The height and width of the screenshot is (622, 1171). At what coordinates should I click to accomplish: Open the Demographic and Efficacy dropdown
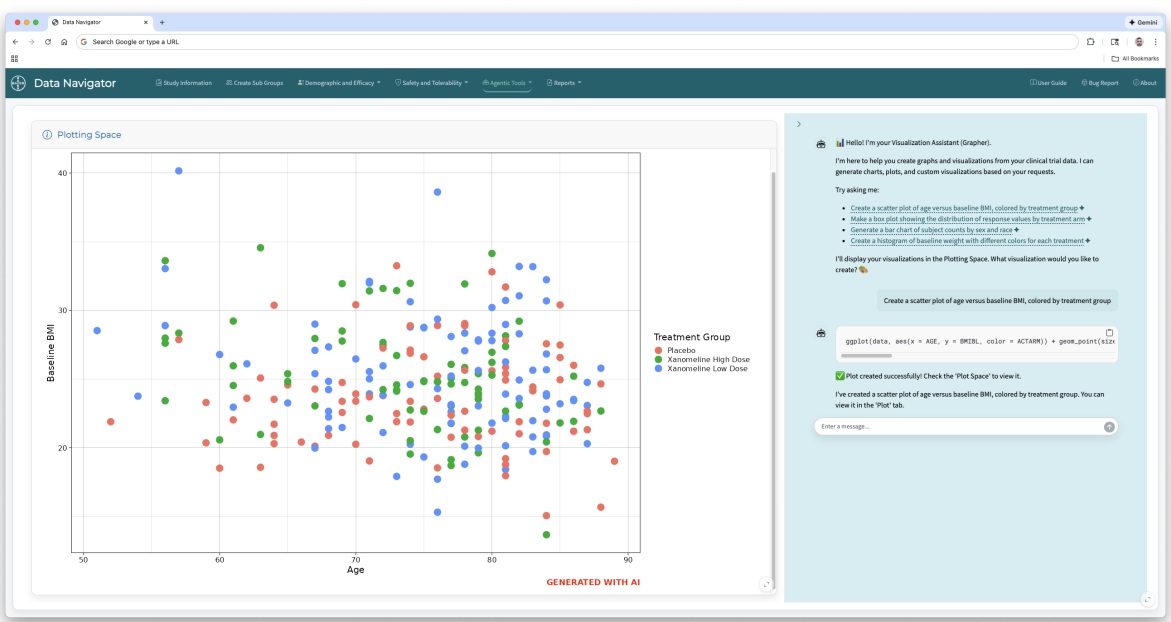[x=339, y=83]
